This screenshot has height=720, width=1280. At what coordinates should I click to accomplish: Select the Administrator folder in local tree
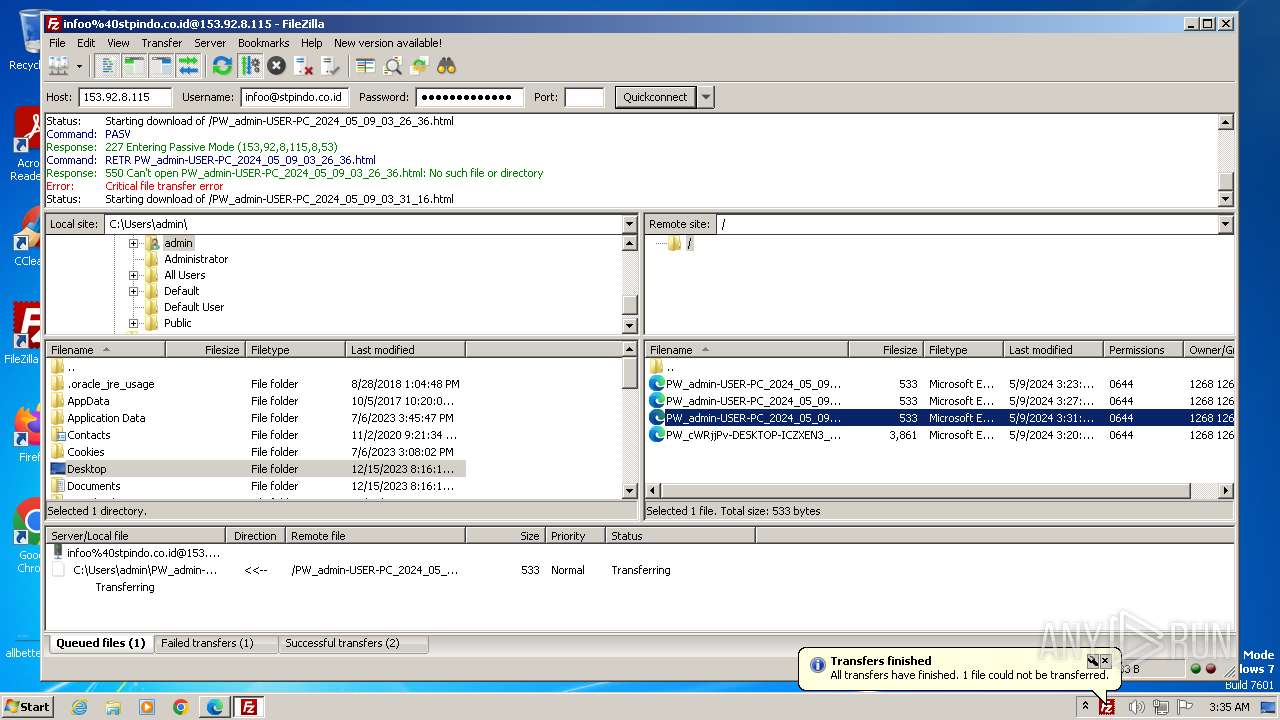coord(196,259)
